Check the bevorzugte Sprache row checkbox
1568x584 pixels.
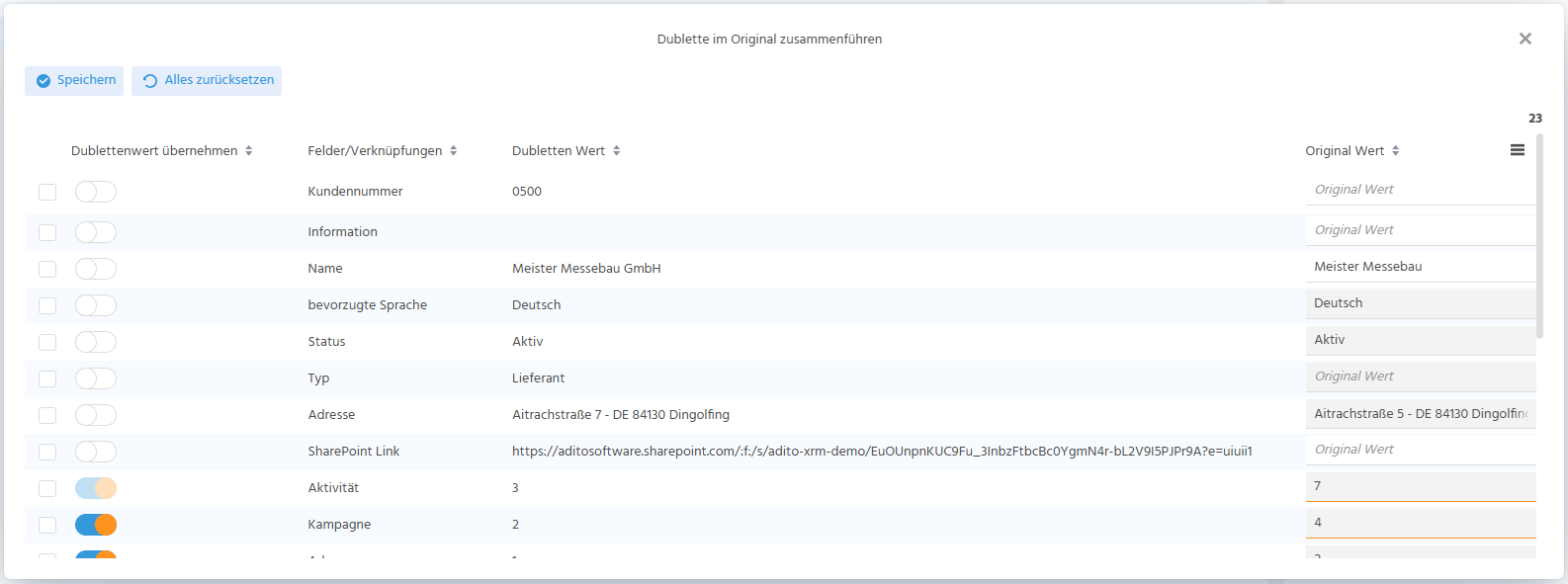[47, 305]
